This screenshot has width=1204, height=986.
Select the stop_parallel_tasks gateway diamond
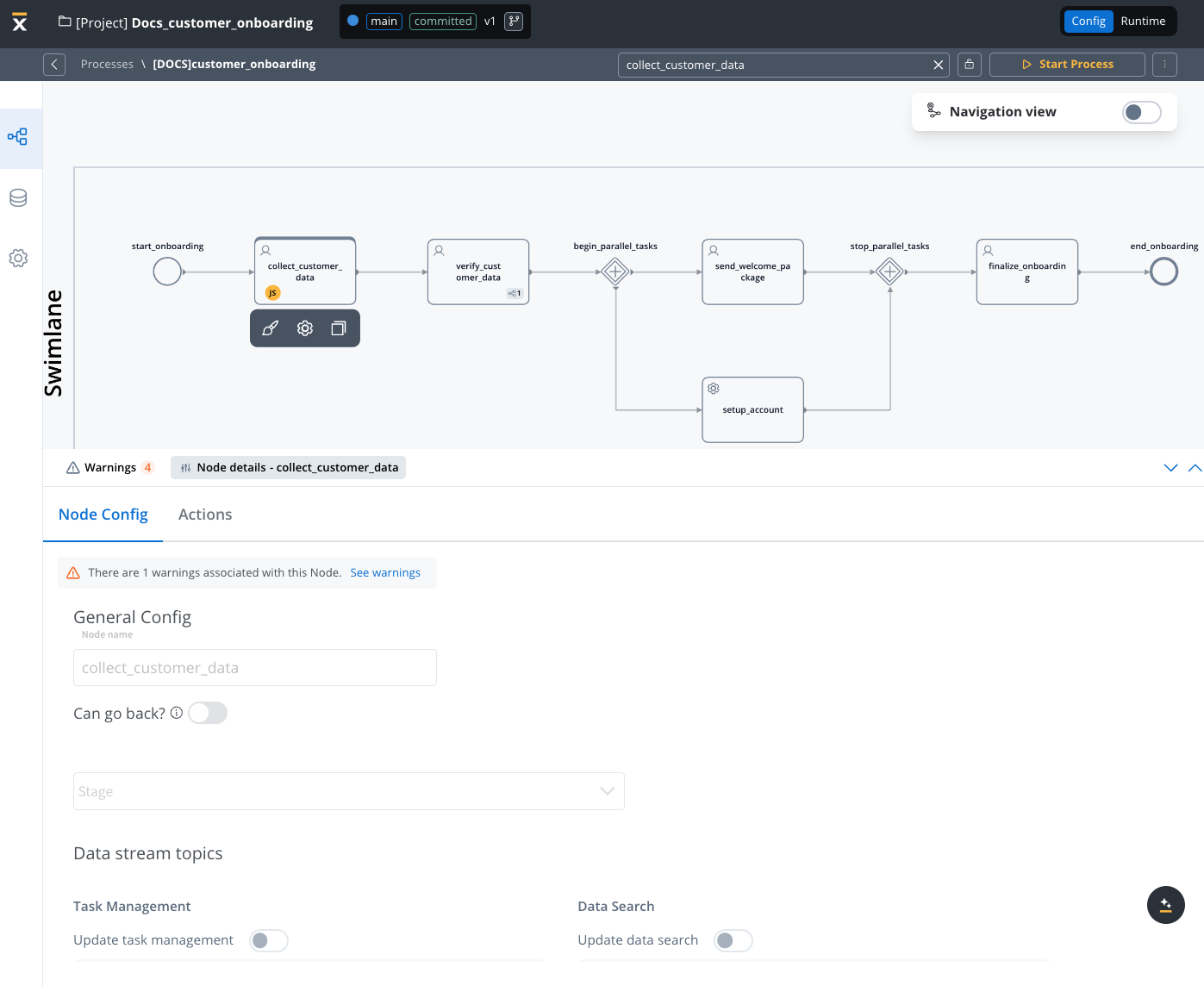(x=889, y=272)
